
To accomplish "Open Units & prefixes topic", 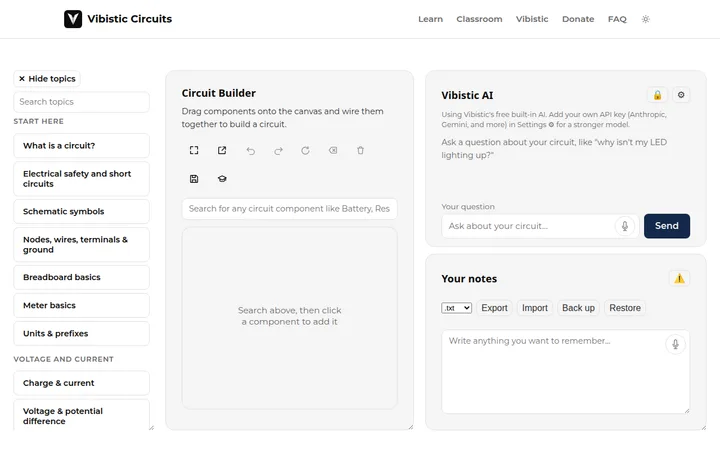I will (81, 333).
